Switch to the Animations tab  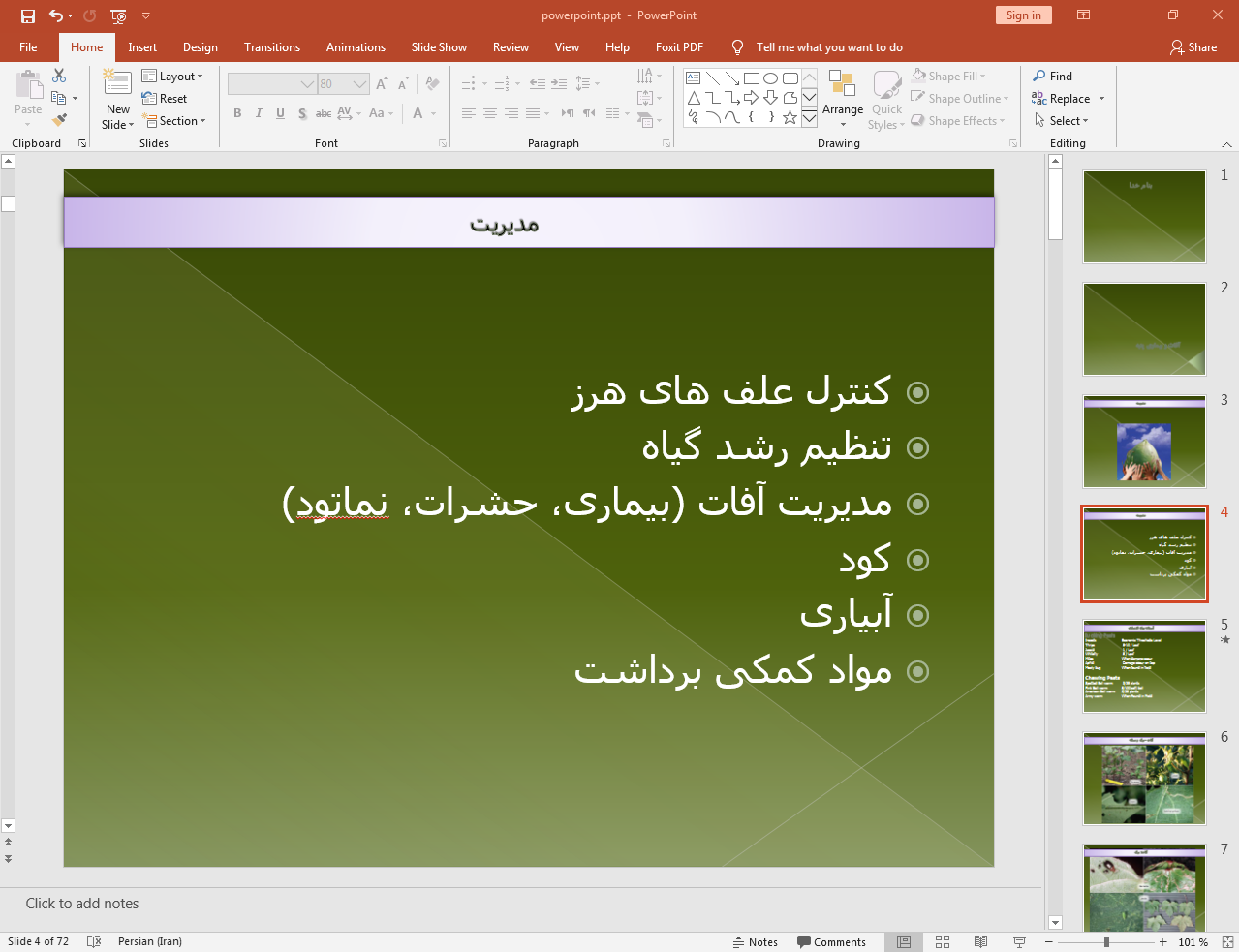(356, 47)
